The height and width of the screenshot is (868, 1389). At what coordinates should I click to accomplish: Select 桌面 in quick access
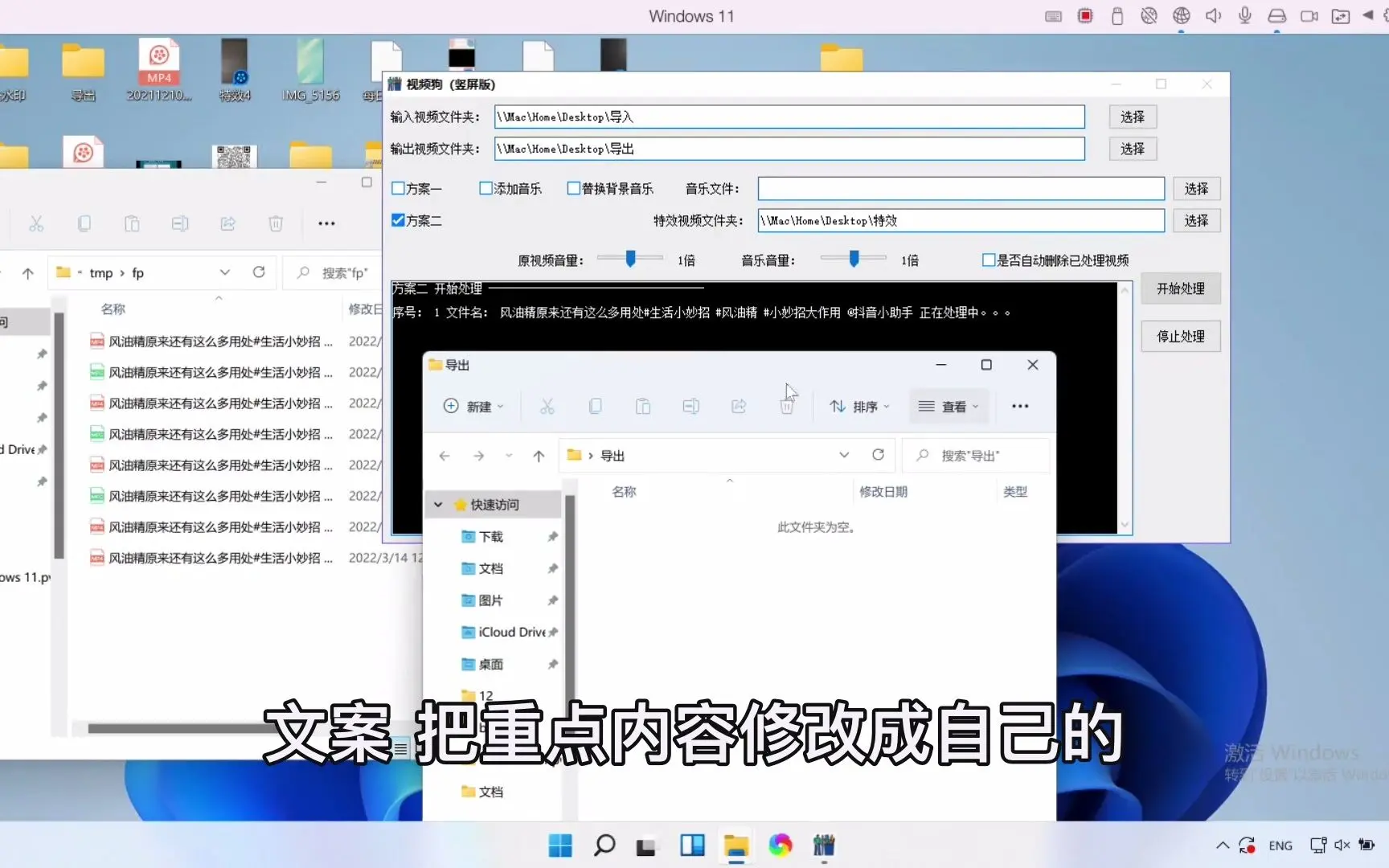(x=492, y=665)
